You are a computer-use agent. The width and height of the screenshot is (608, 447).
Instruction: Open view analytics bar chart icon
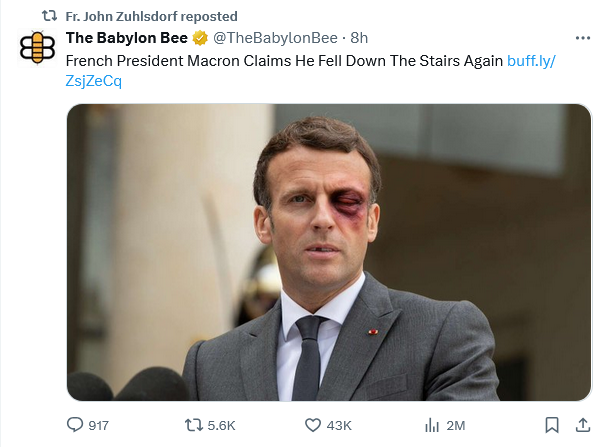(432, 425)
